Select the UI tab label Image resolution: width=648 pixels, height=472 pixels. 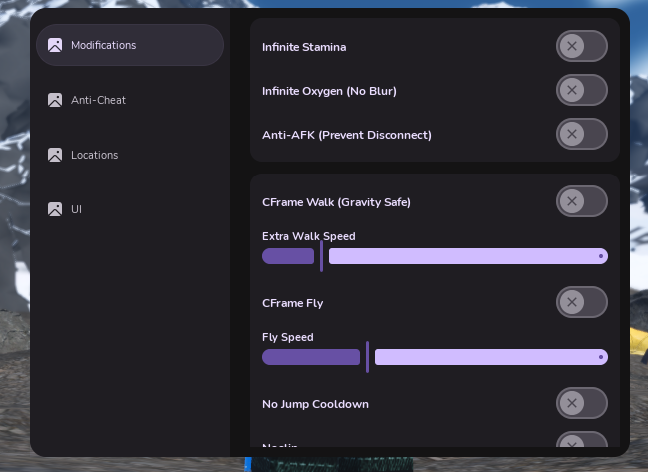tap(76, 209)
